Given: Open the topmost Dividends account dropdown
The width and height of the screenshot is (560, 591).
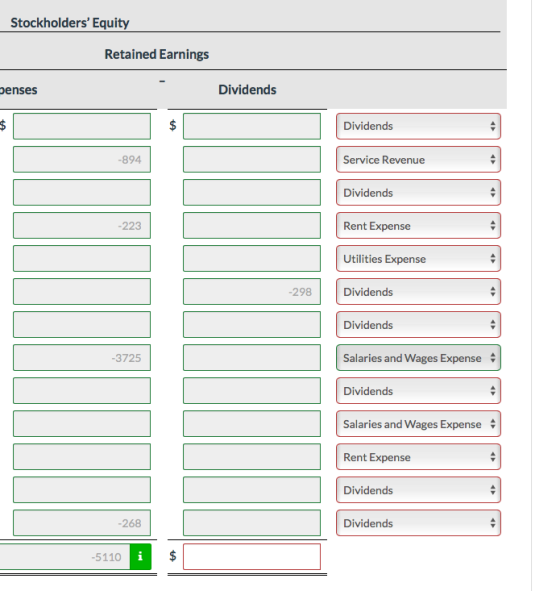Looking at the screenshot, I should pos(418,126).
